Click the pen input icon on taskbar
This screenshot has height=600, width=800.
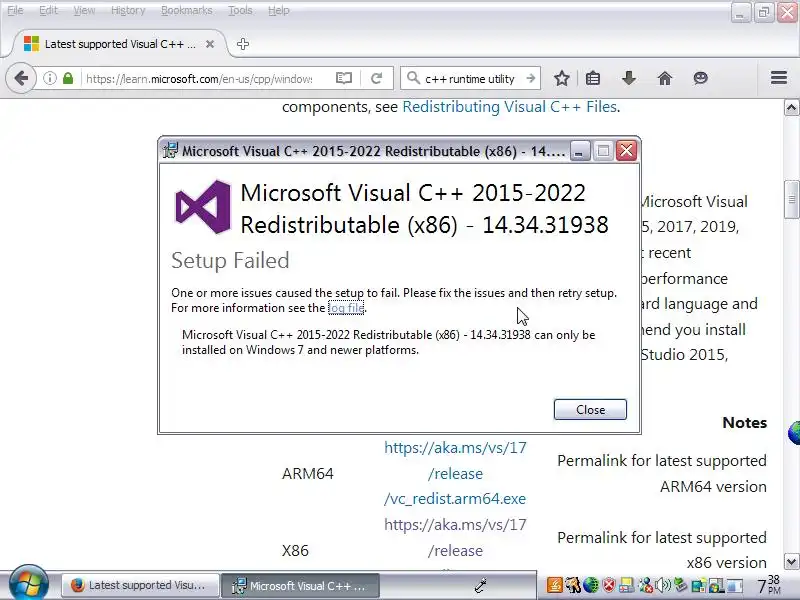point(480,585)
